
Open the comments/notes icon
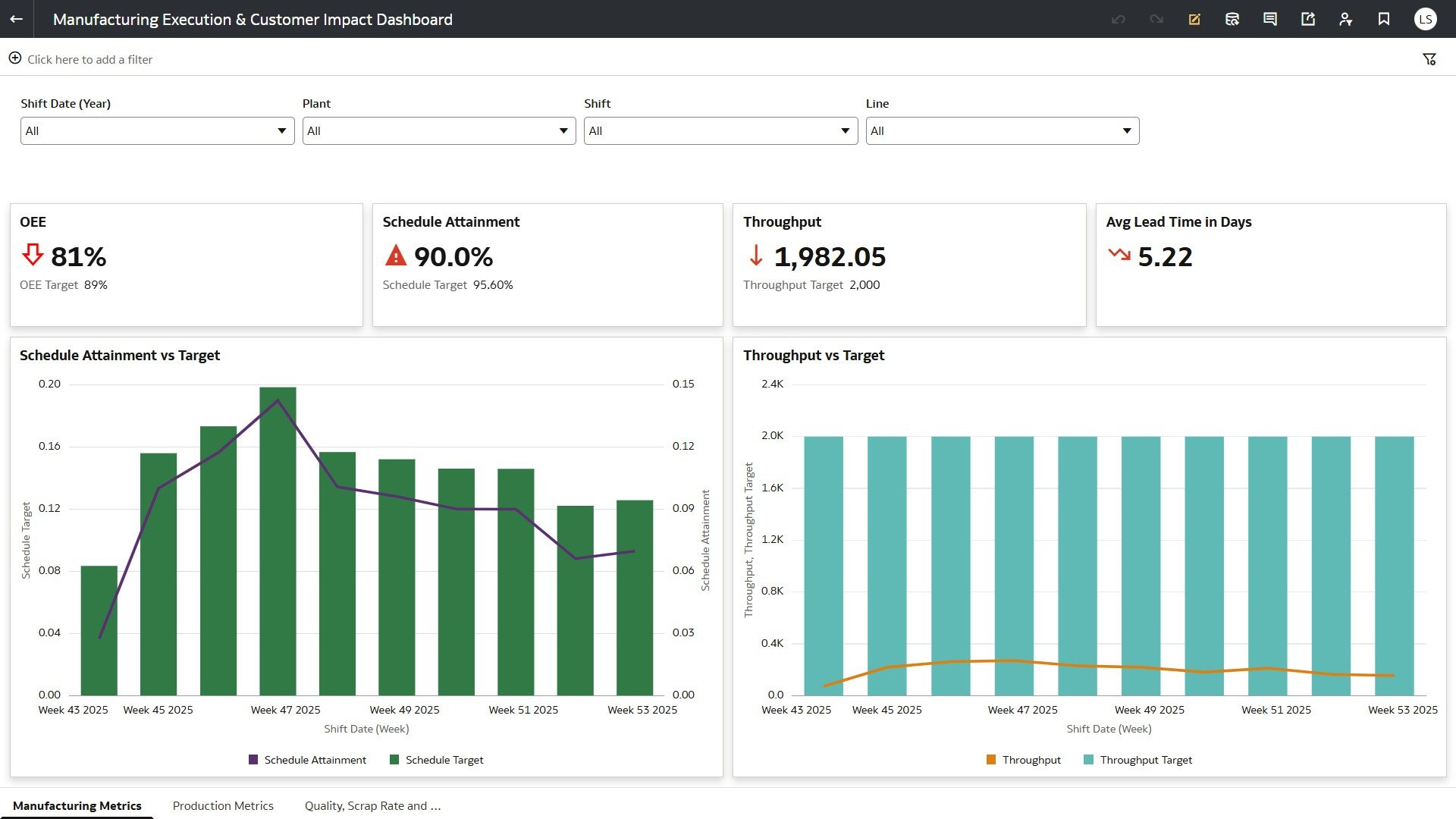pyautogui.click(x=1270, y=19)
